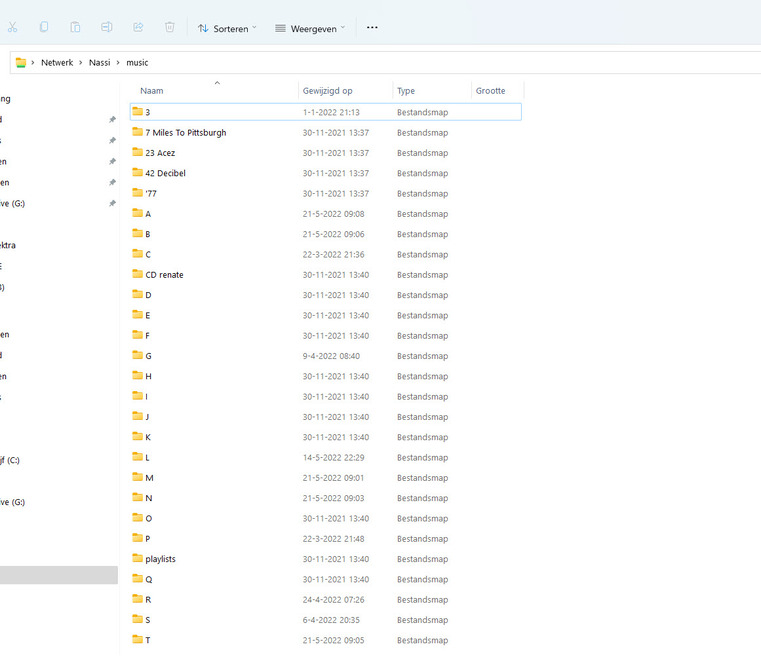
Task: Select the folder row named J
Action: (x=326, y=417)
